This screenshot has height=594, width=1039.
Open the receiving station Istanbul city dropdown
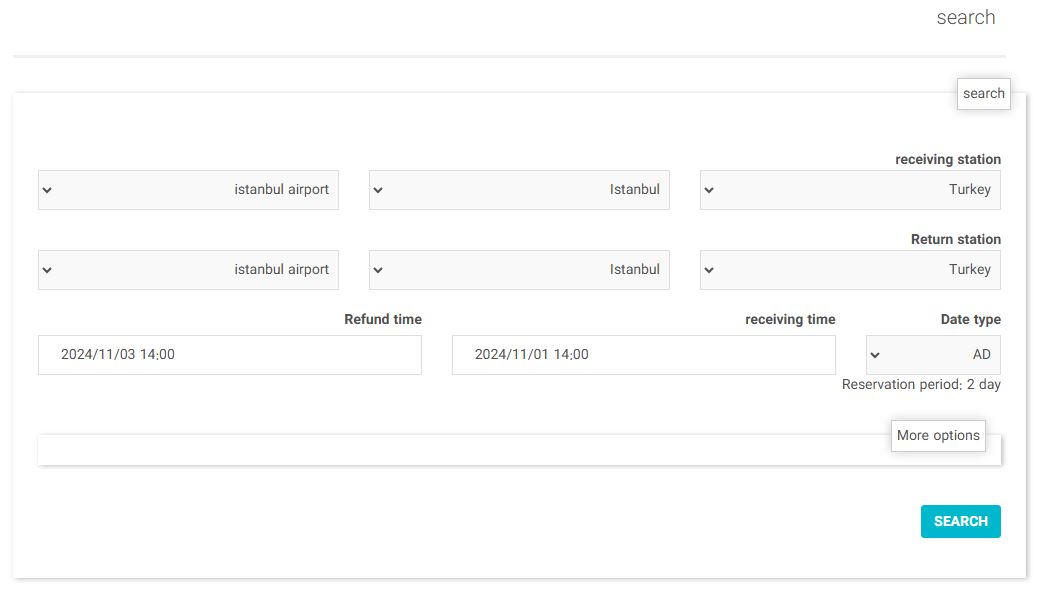click(x=519, y=190)
